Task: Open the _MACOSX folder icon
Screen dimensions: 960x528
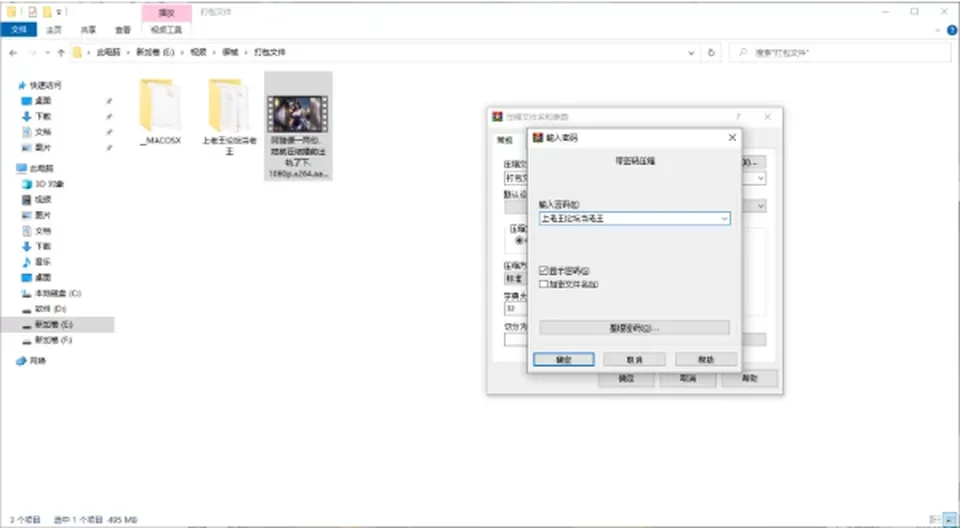Action: pyautogui.click(x=160, y=105)
